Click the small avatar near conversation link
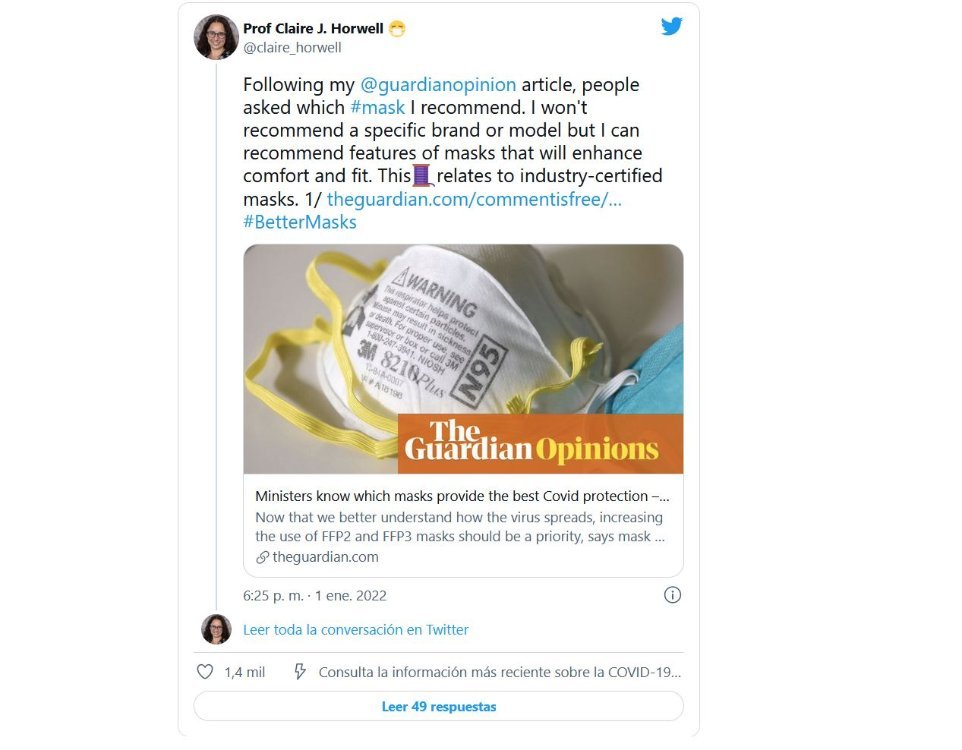 (x=216, y=629)
